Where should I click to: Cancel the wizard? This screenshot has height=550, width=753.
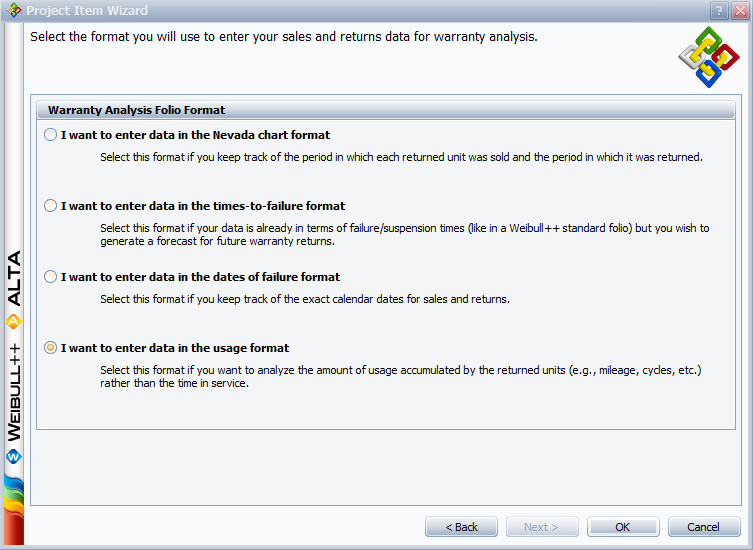tap(703, 527)
